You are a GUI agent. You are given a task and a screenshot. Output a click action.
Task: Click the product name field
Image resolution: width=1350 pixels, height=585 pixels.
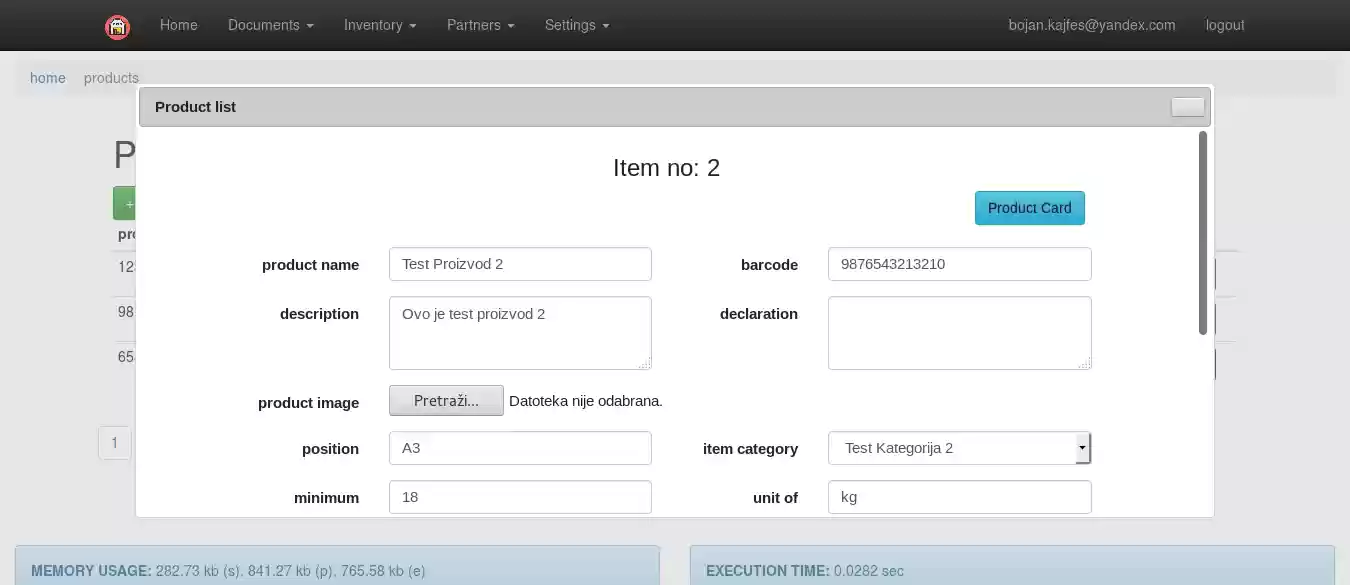(520, 263)
